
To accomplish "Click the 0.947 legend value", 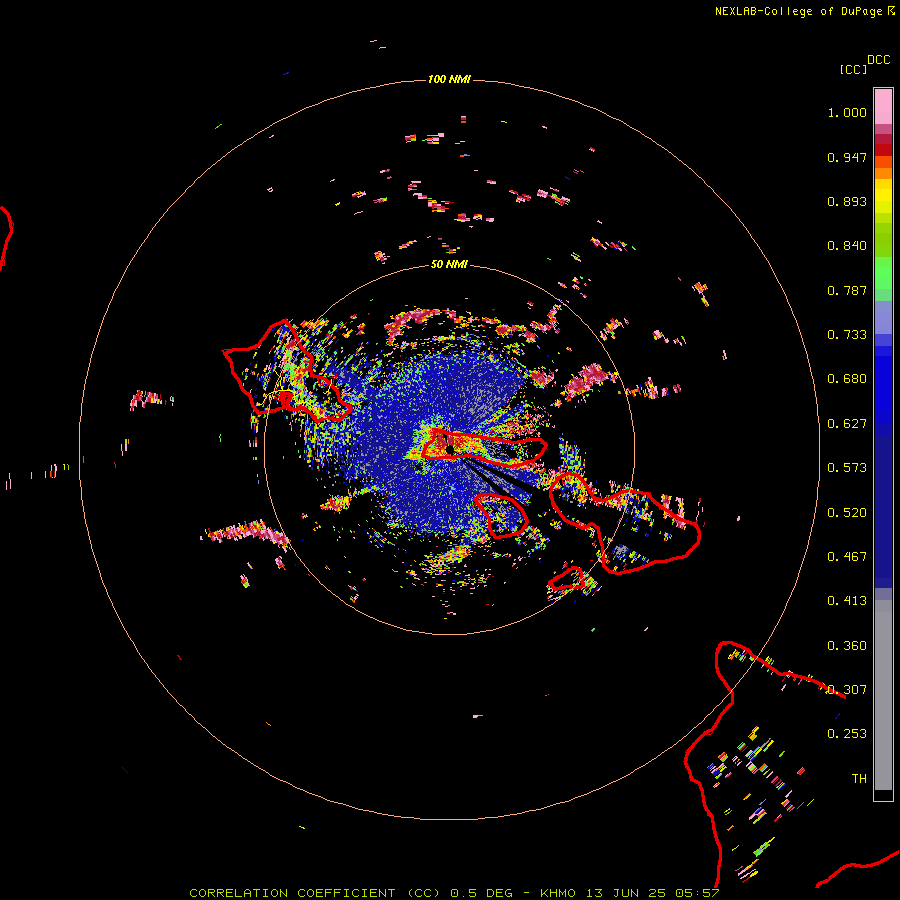I will point(847,157).
